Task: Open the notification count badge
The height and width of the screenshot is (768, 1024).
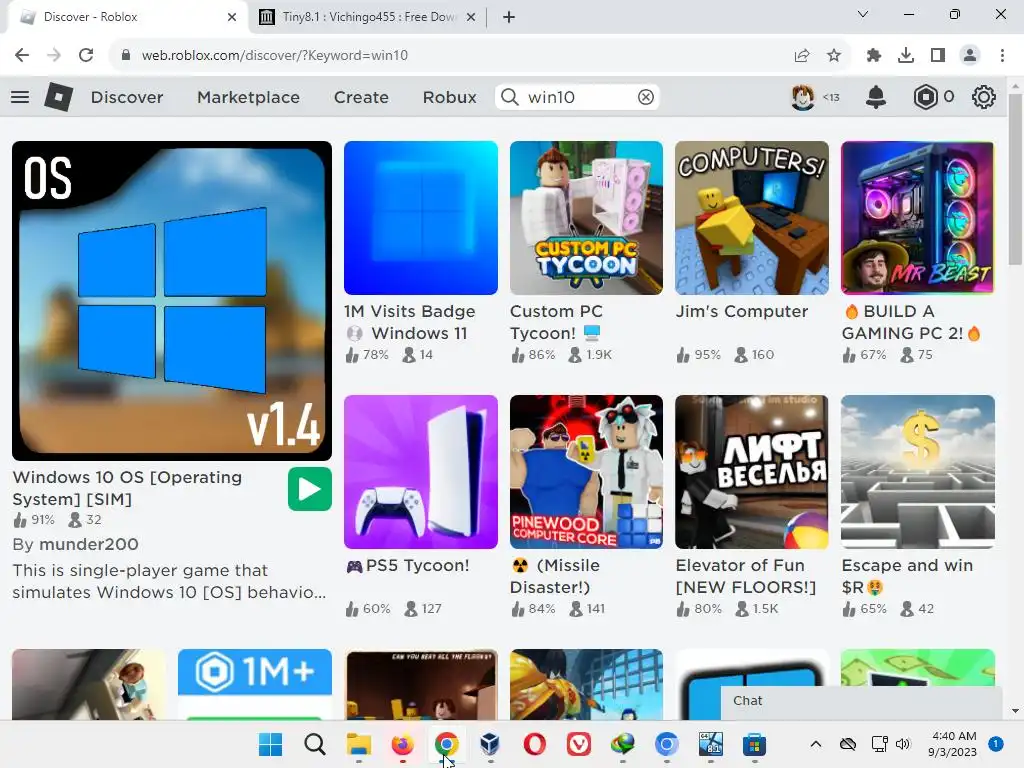Action: [x=996, y=744]
